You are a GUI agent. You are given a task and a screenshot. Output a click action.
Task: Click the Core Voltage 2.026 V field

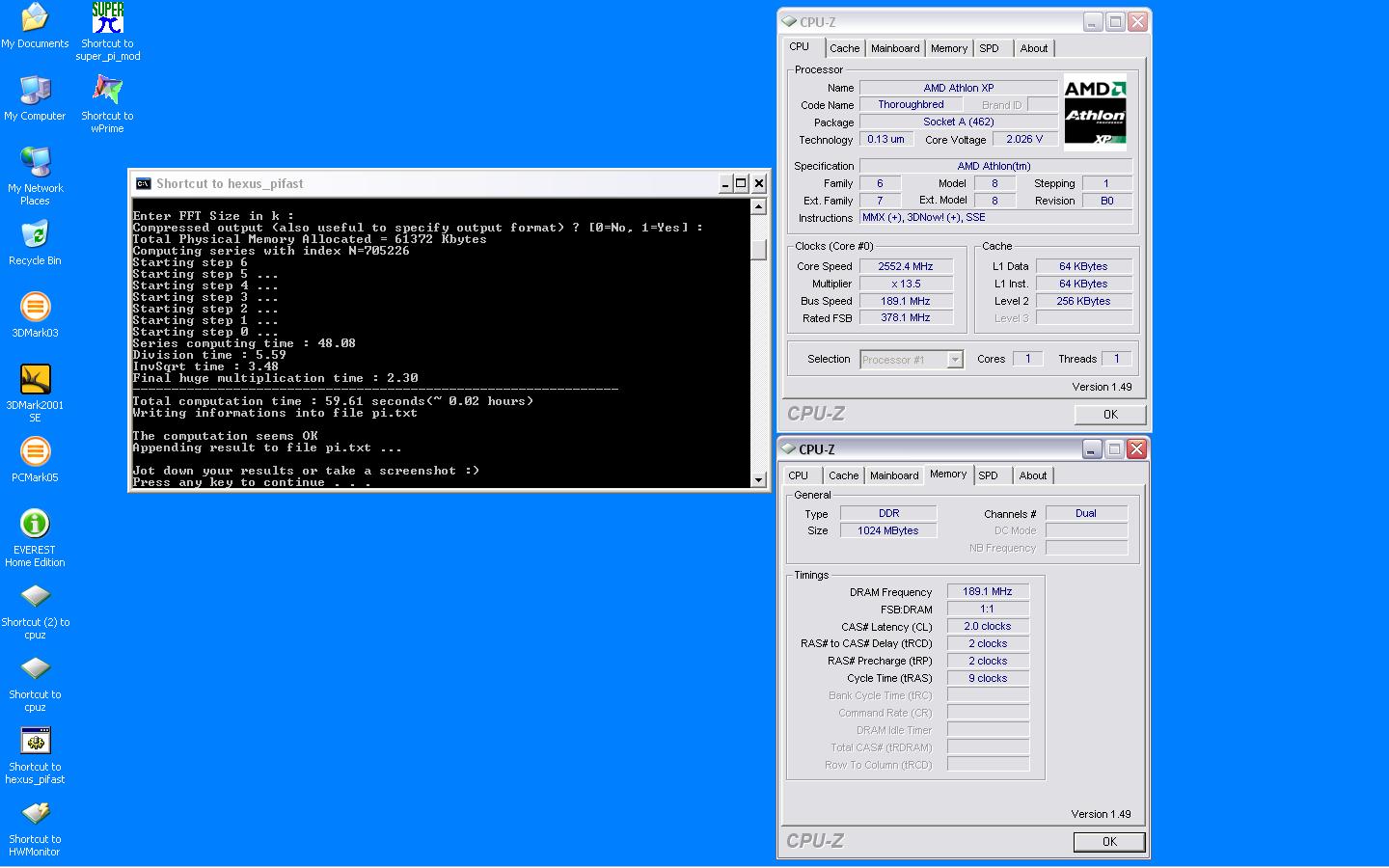click(1025, 139)
